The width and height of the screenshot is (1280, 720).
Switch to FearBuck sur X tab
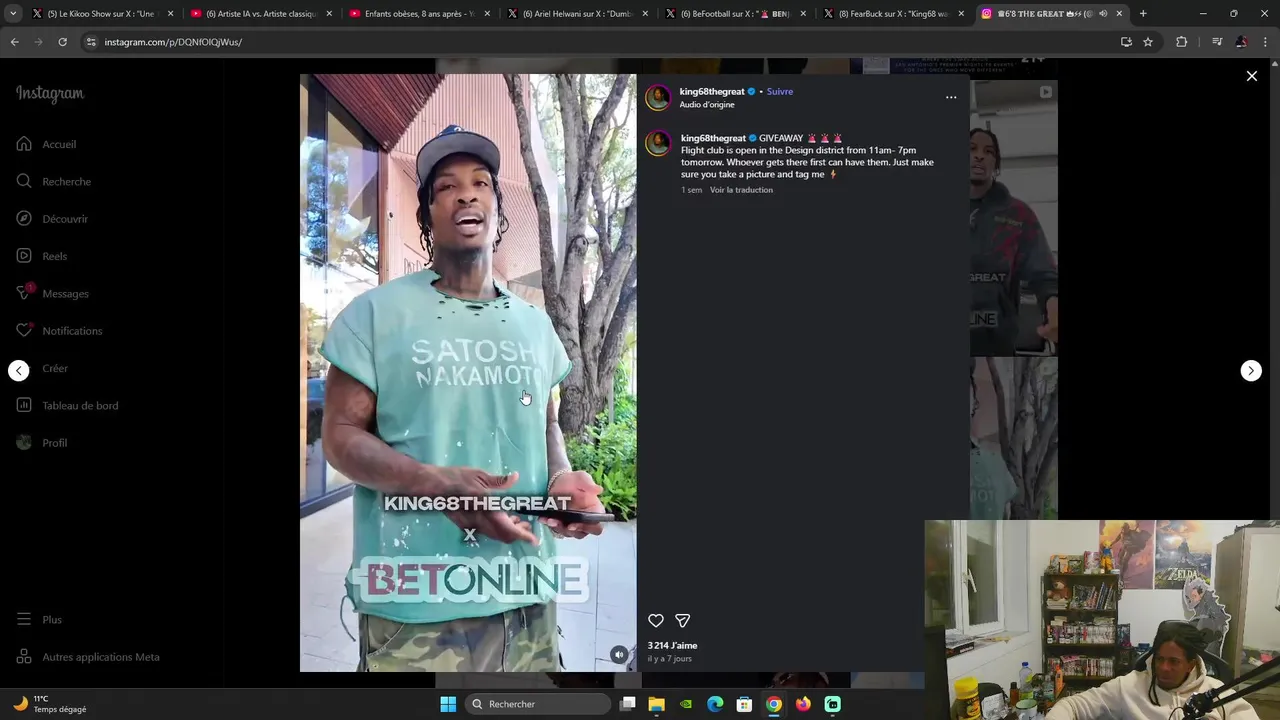(892, 14)
